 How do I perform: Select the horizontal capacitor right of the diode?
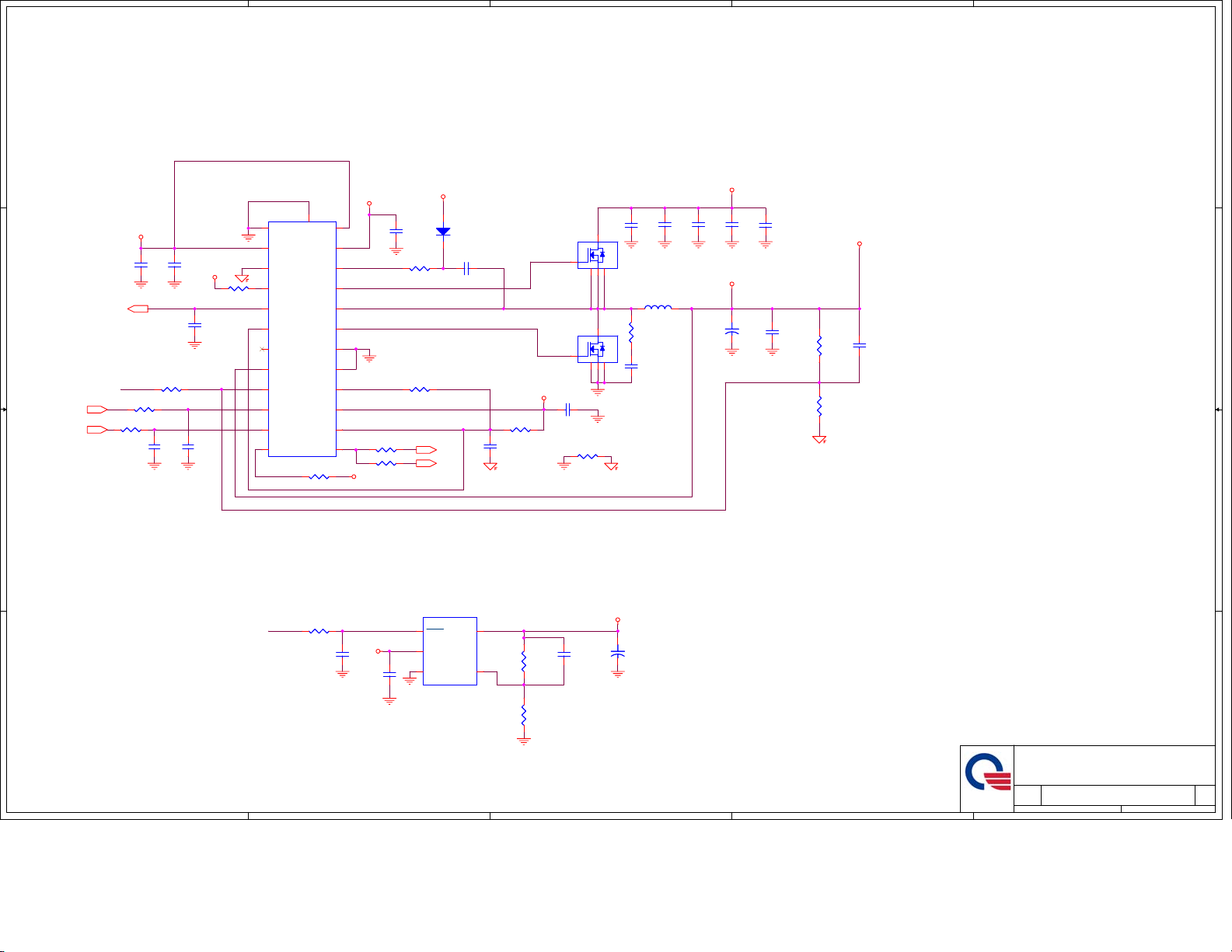[x=466, y=269]
